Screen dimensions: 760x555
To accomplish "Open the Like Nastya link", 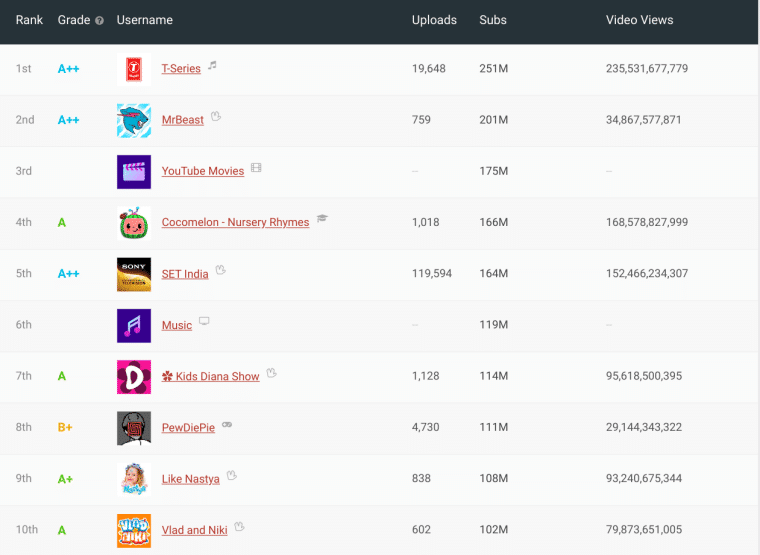I will point(190,479).
